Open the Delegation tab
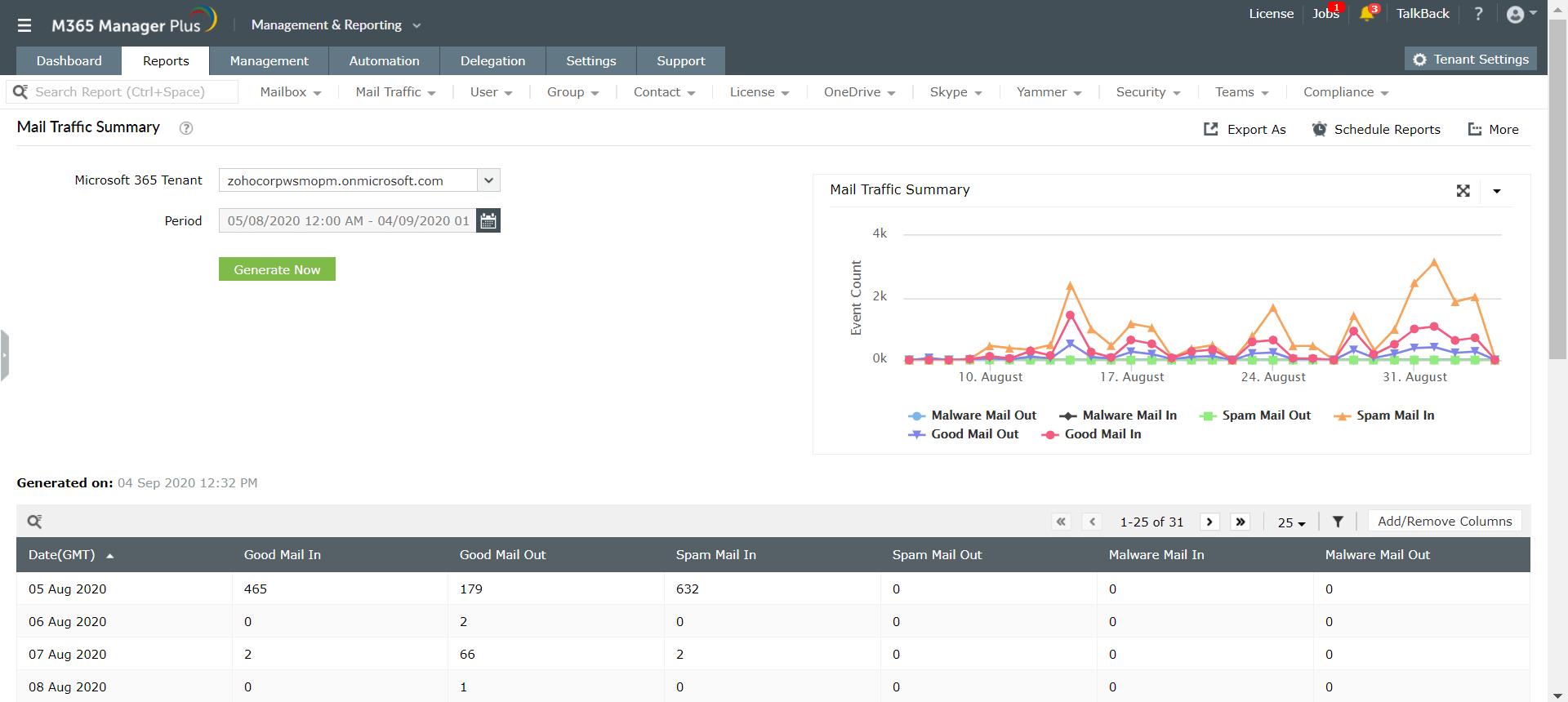This screenshot has height=702, width=1568. [x=492, y=61]
